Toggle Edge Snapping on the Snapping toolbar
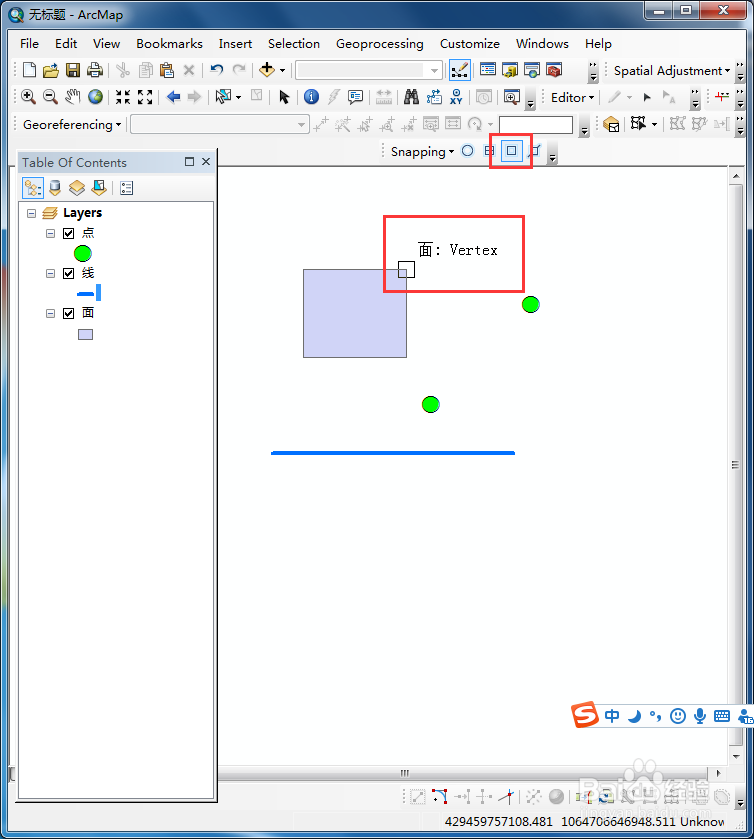Image resolution: width=754 pixels, height=839 pixels. (535, 151)
